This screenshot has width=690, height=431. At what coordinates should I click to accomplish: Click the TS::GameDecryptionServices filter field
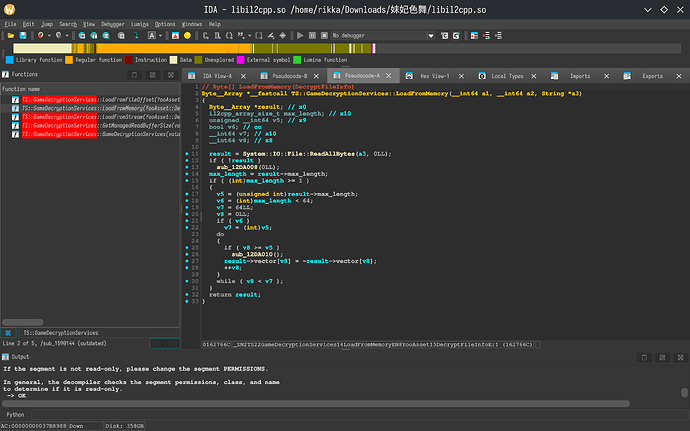click(99, 333)
